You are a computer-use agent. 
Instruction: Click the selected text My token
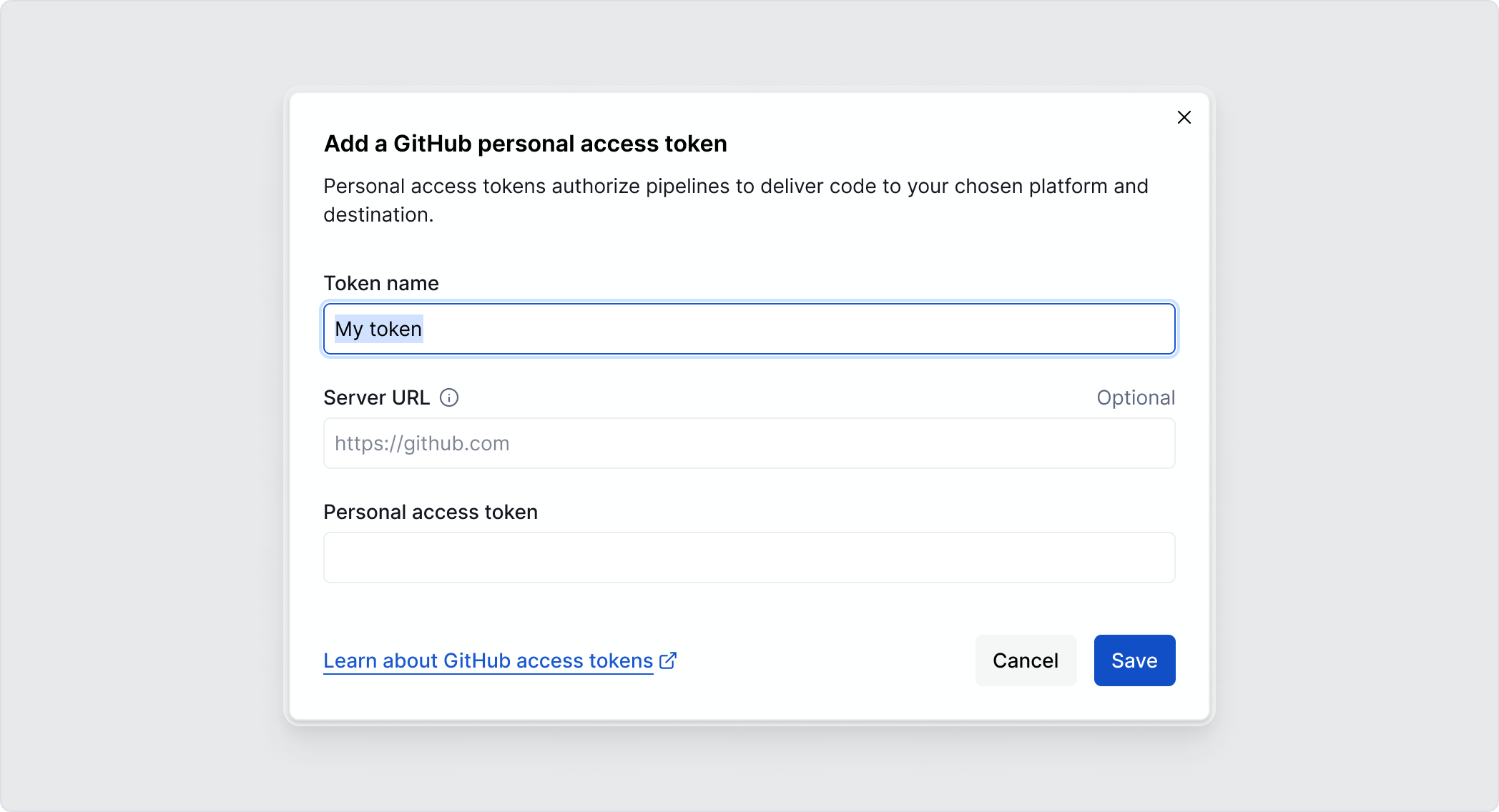(x=379, y=329)
